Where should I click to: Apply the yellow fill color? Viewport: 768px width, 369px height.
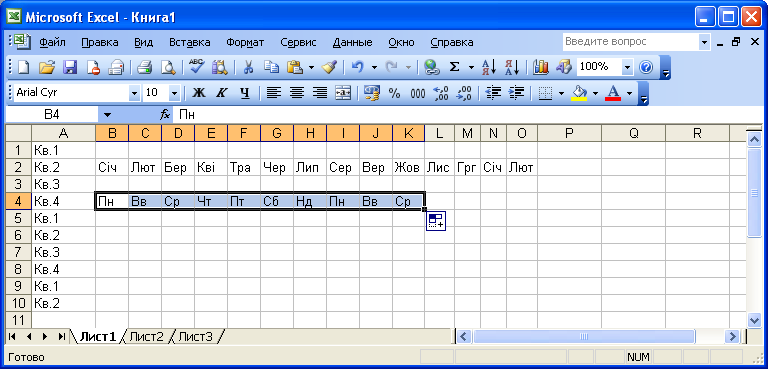coord(579,93)
